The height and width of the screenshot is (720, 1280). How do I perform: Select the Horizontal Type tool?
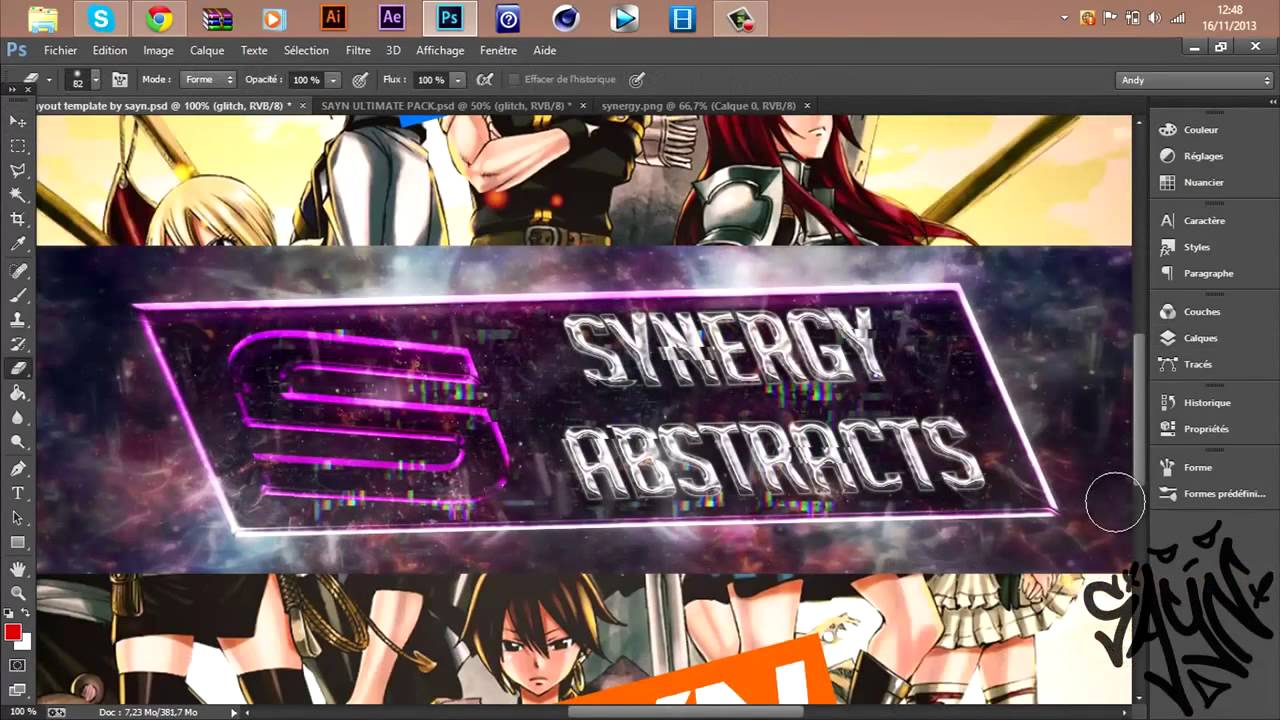pyautogui.click(x=18, y=493)
